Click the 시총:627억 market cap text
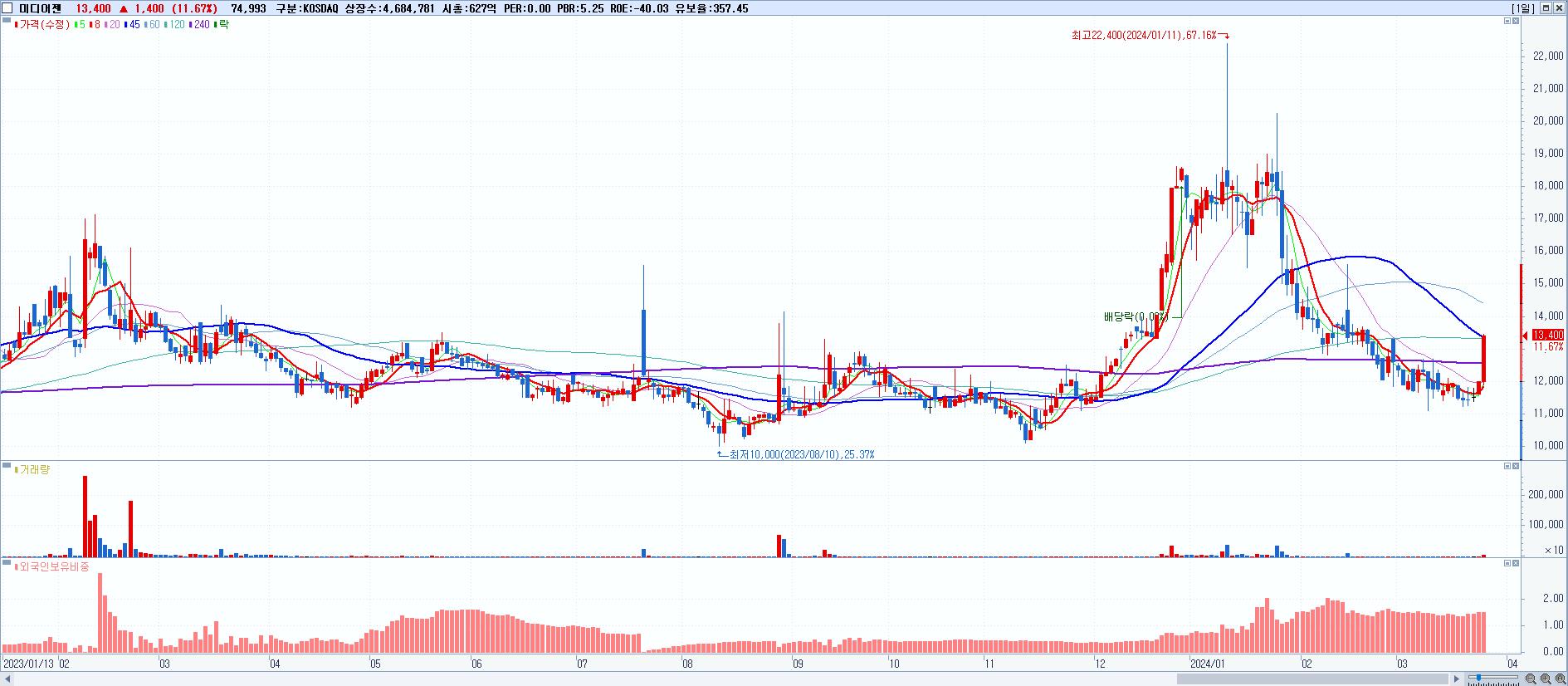The image size is (1568, 686). pos(469,7)
